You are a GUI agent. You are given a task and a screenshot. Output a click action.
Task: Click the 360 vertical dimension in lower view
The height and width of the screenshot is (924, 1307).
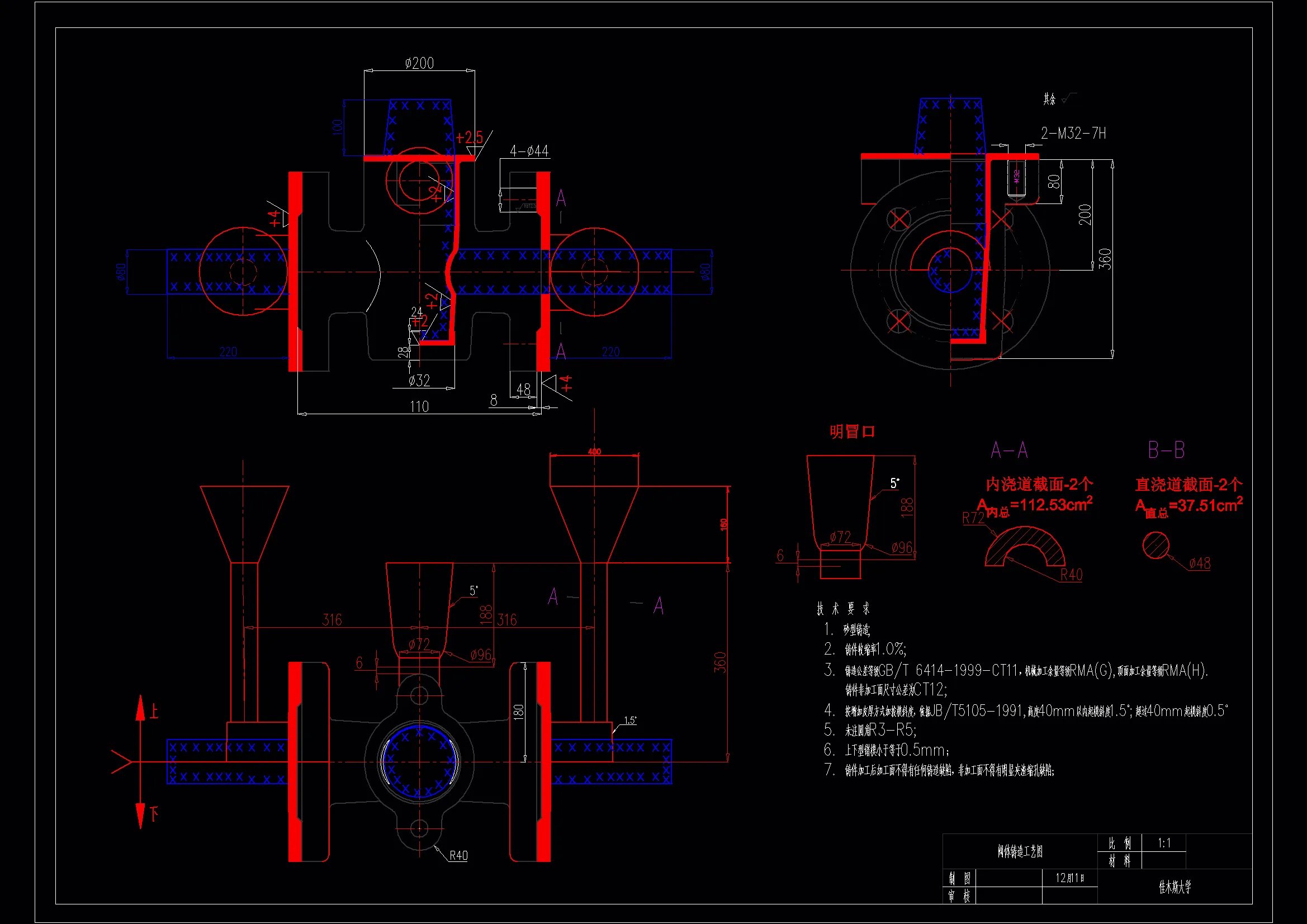click(x=720, y=662)
